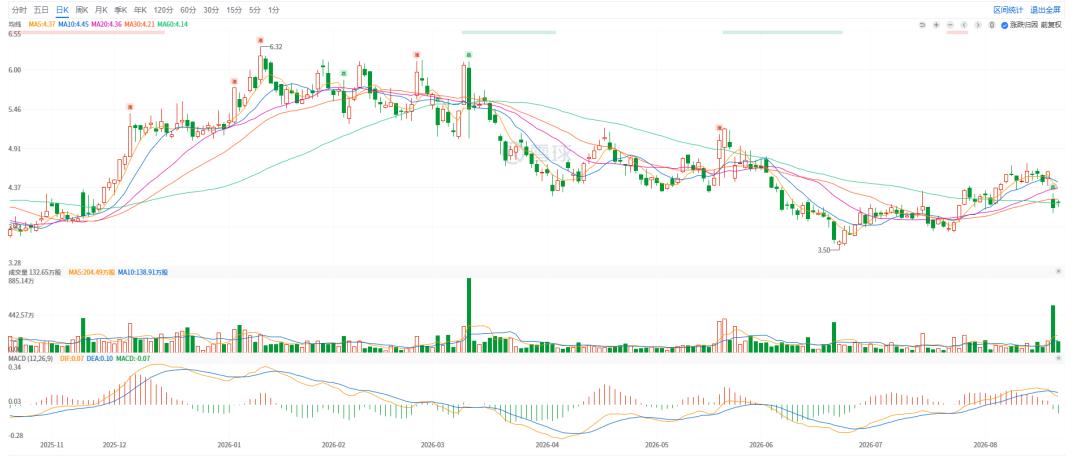Click the 2026-01 date axis label
The width and height of the screenshot is (1080, 456).
[228, 445]
